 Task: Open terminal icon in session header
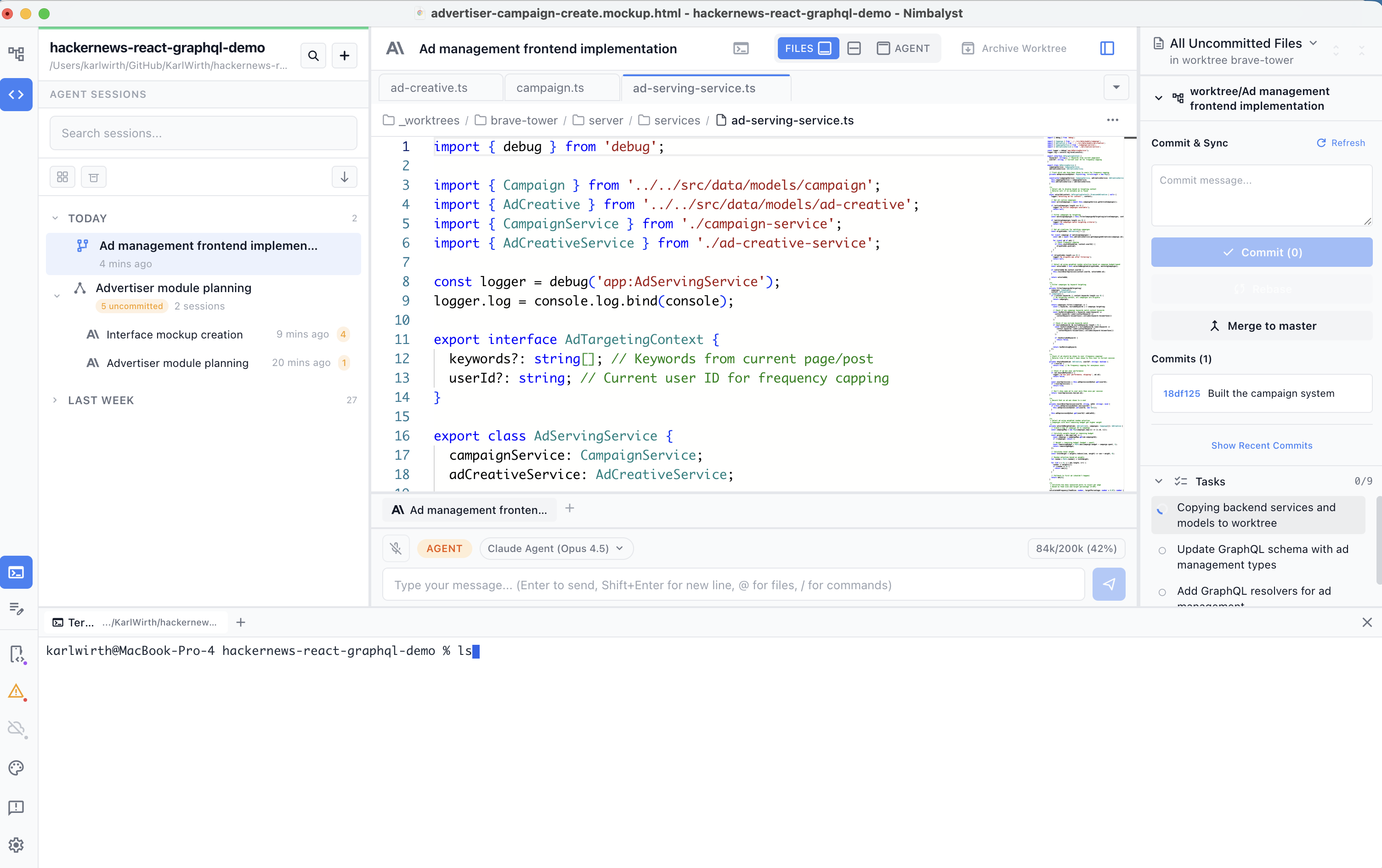point(741,49)
